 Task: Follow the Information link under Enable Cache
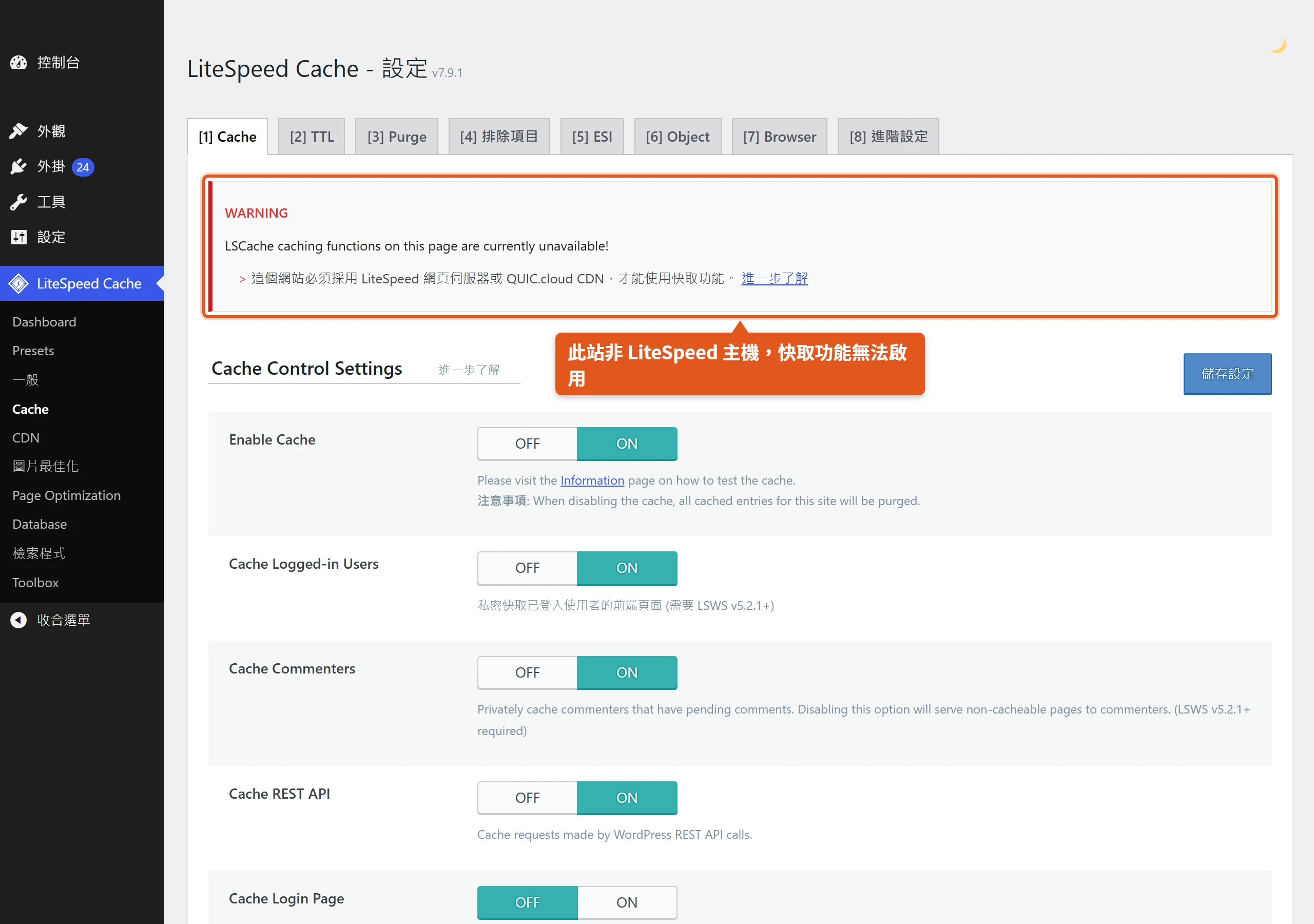click(x=592, y=480)
